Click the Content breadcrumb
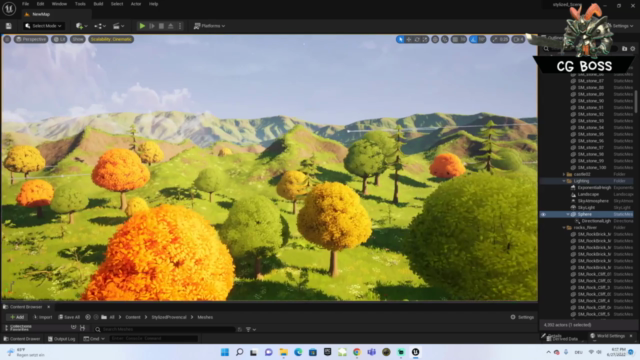Screen dimensions: 640x360 coord(133,317)
